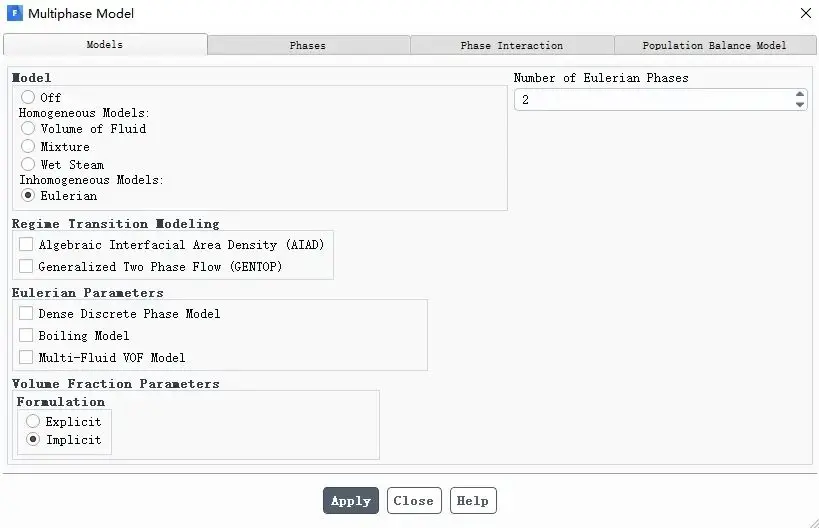
Task: Pick the Wet Steam model option
Action: (28, 164)
